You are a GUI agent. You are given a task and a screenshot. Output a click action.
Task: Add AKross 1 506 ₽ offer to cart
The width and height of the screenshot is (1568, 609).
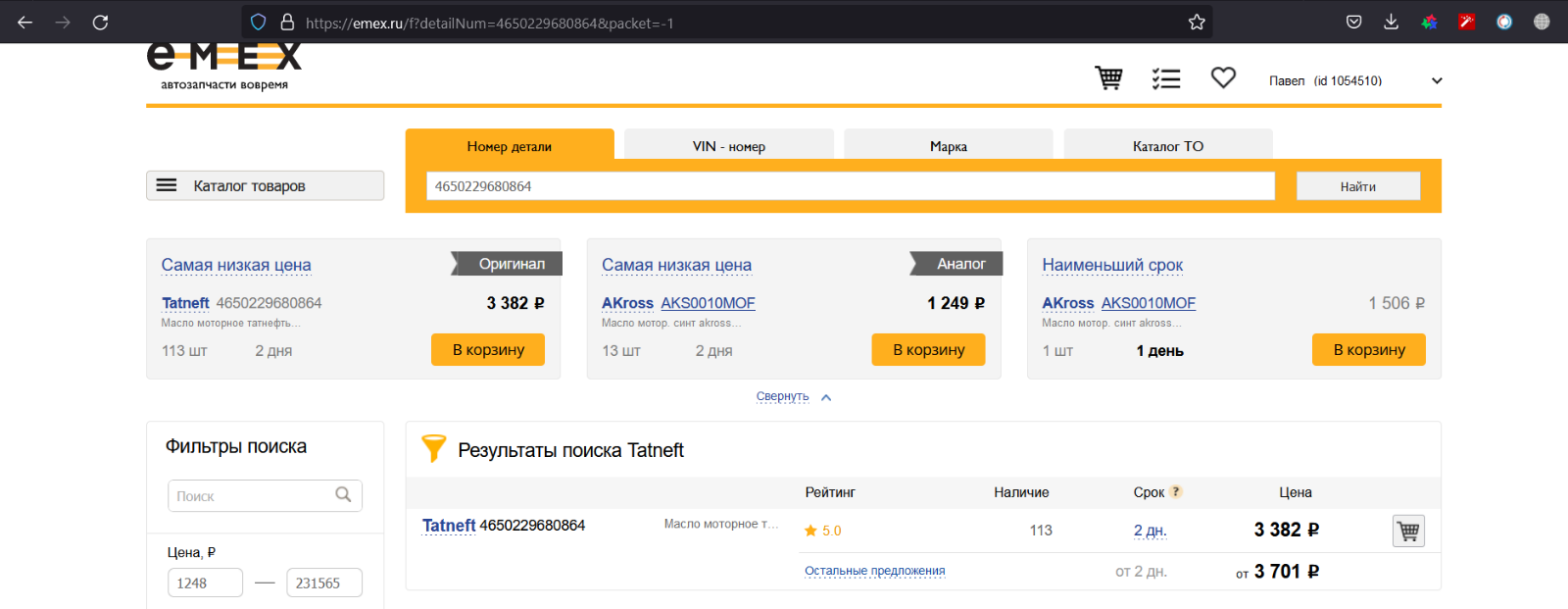[x=1369, y=350]
